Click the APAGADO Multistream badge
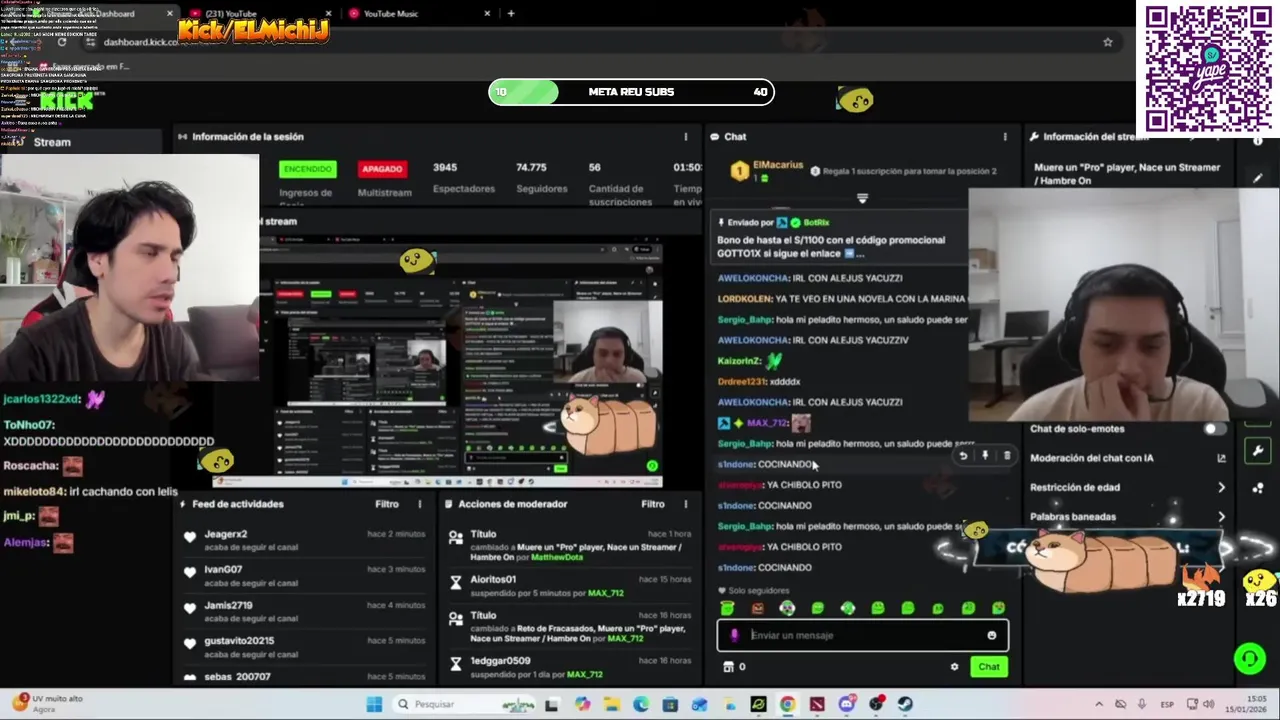 382,169
